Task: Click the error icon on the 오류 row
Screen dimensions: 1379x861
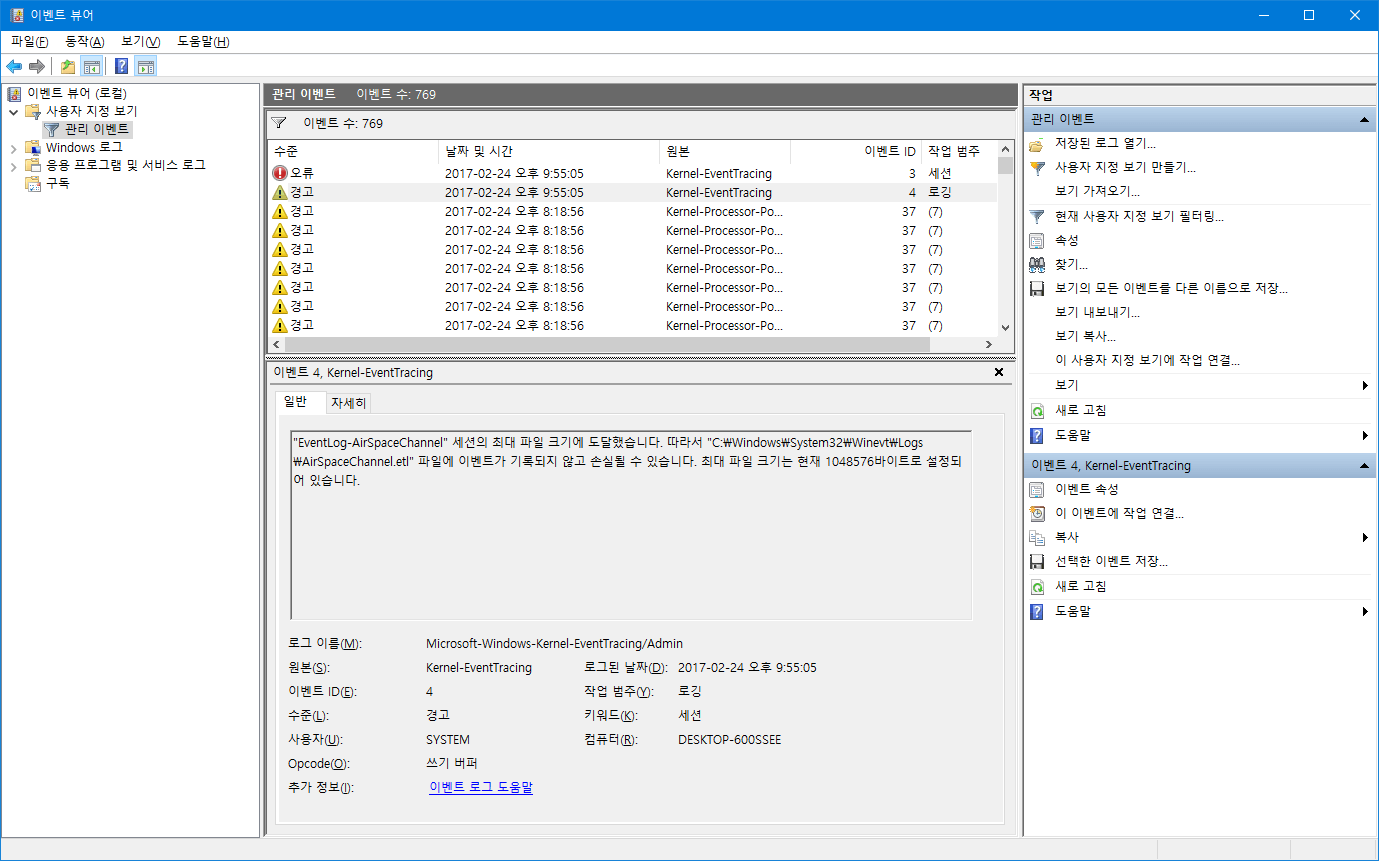Action: click(x=280, y=173)
